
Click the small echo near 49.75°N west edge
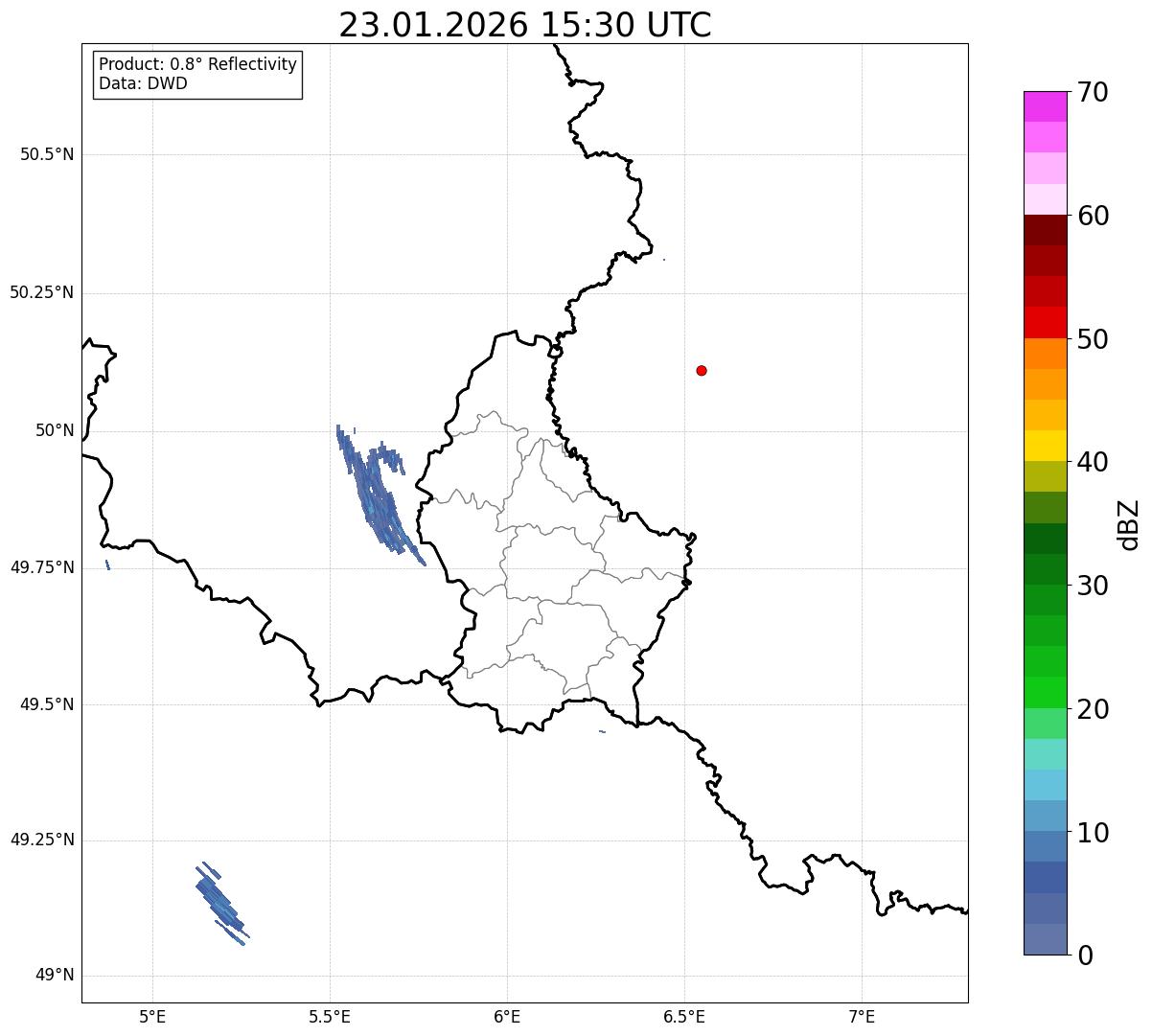point(107,564)
